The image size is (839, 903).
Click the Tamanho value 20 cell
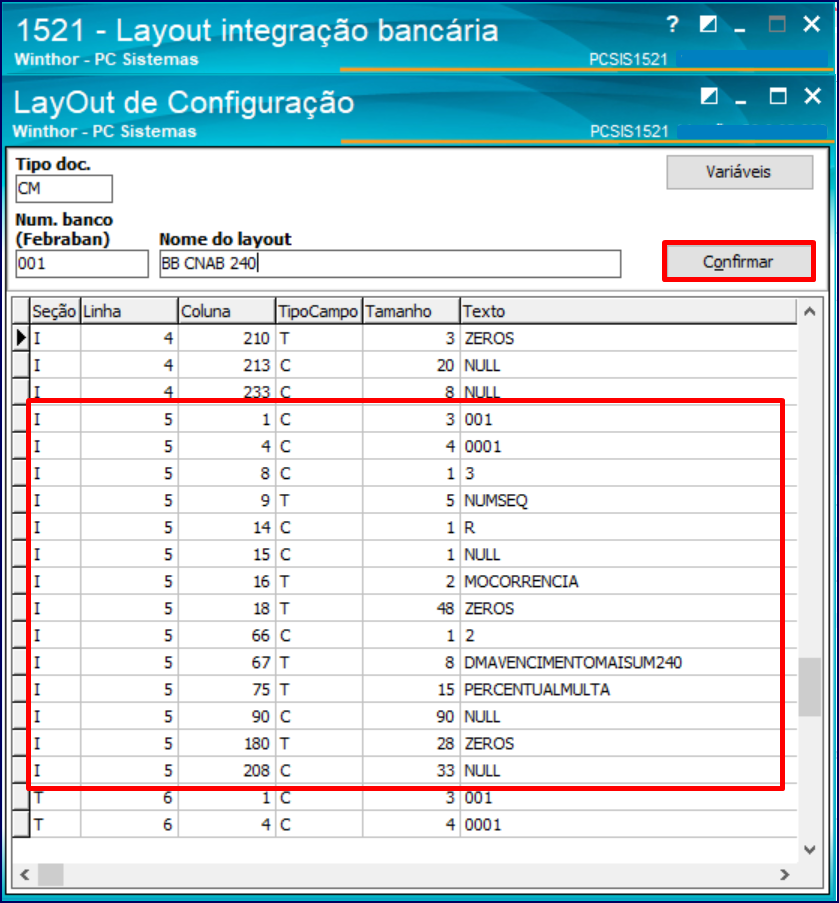tap(411, 365)
